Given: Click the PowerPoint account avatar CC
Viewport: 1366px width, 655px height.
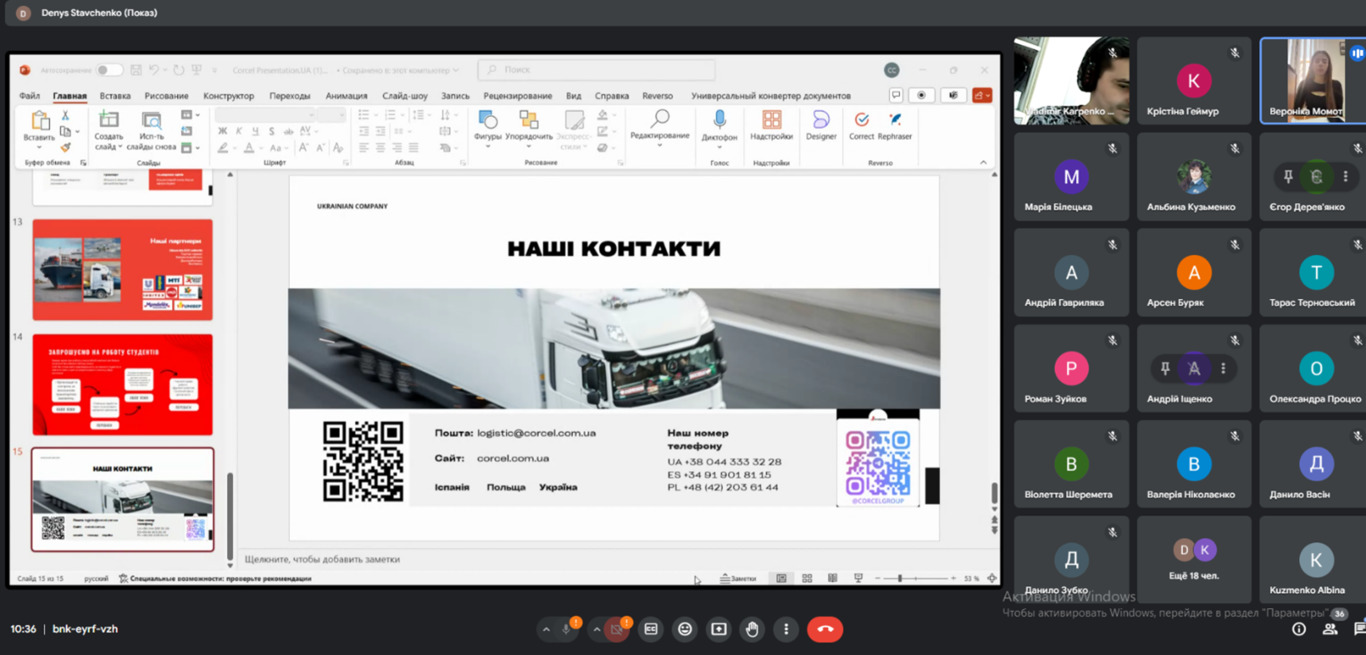Looking at the screenshot, I should tap(892, 70).
